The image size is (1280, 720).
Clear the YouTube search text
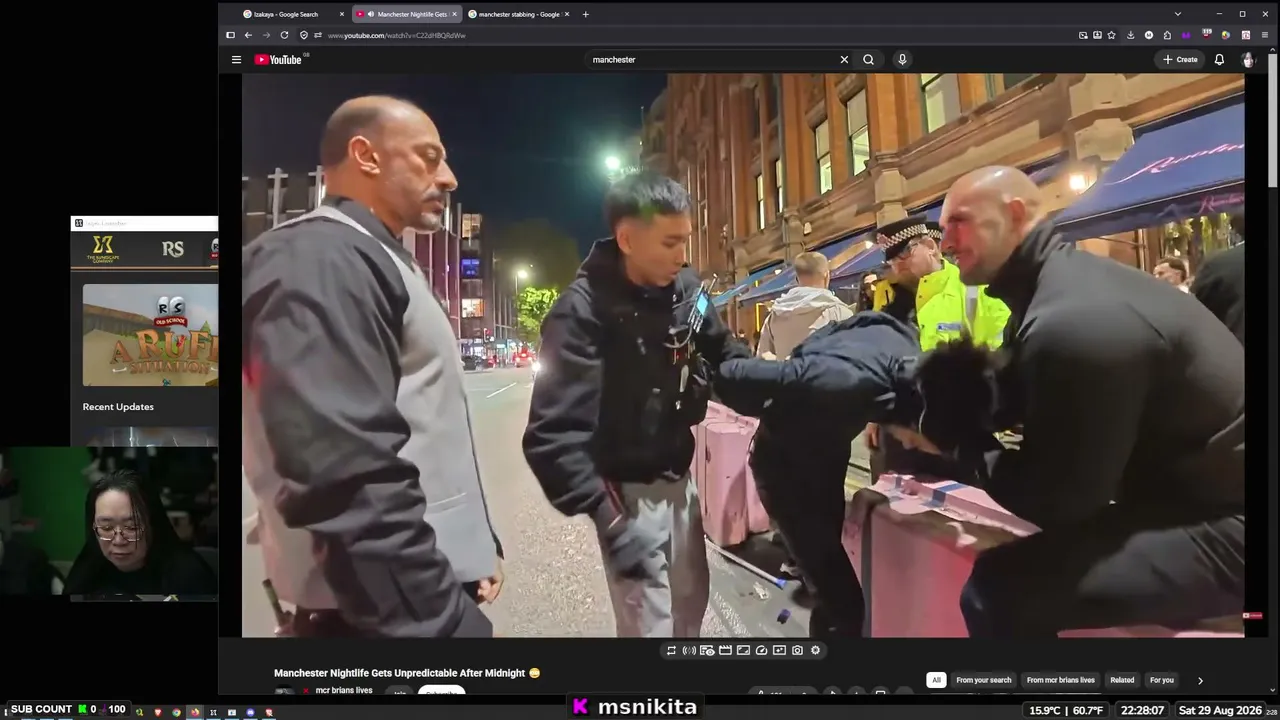point(844,60)
